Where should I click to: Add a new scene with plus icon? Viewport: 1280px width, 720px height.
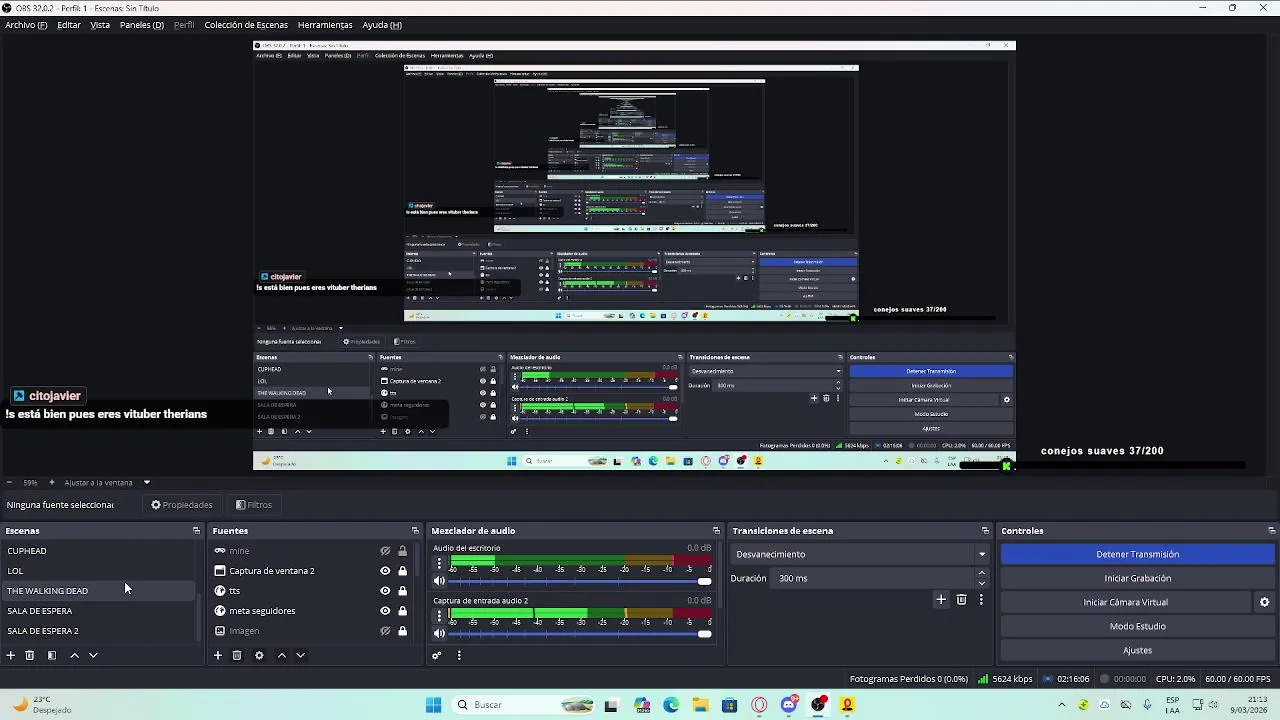(x=11, y=655)
